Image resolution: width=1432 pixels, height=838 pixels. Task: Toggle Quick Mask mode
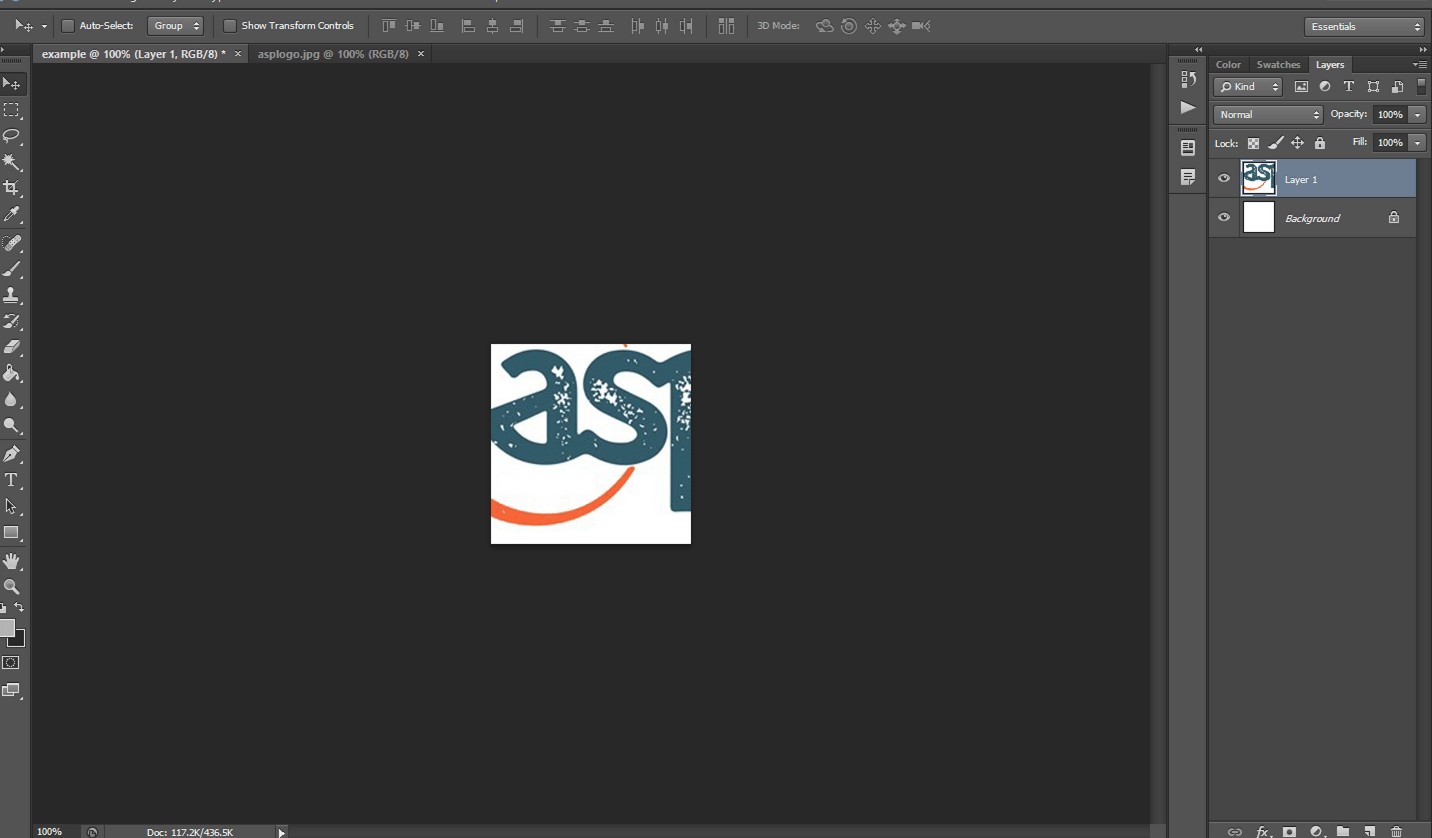click(x=11, y=663)
